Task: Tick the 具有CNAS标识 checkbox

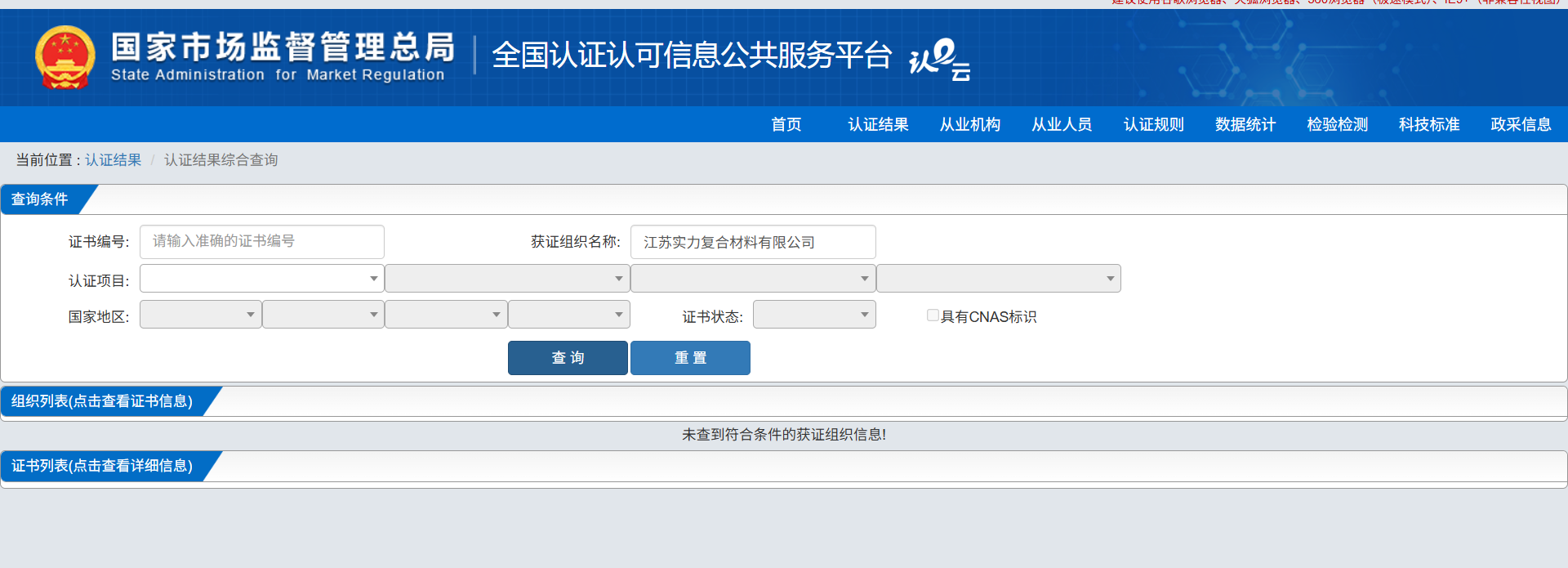Action: (x=933, y=315)
